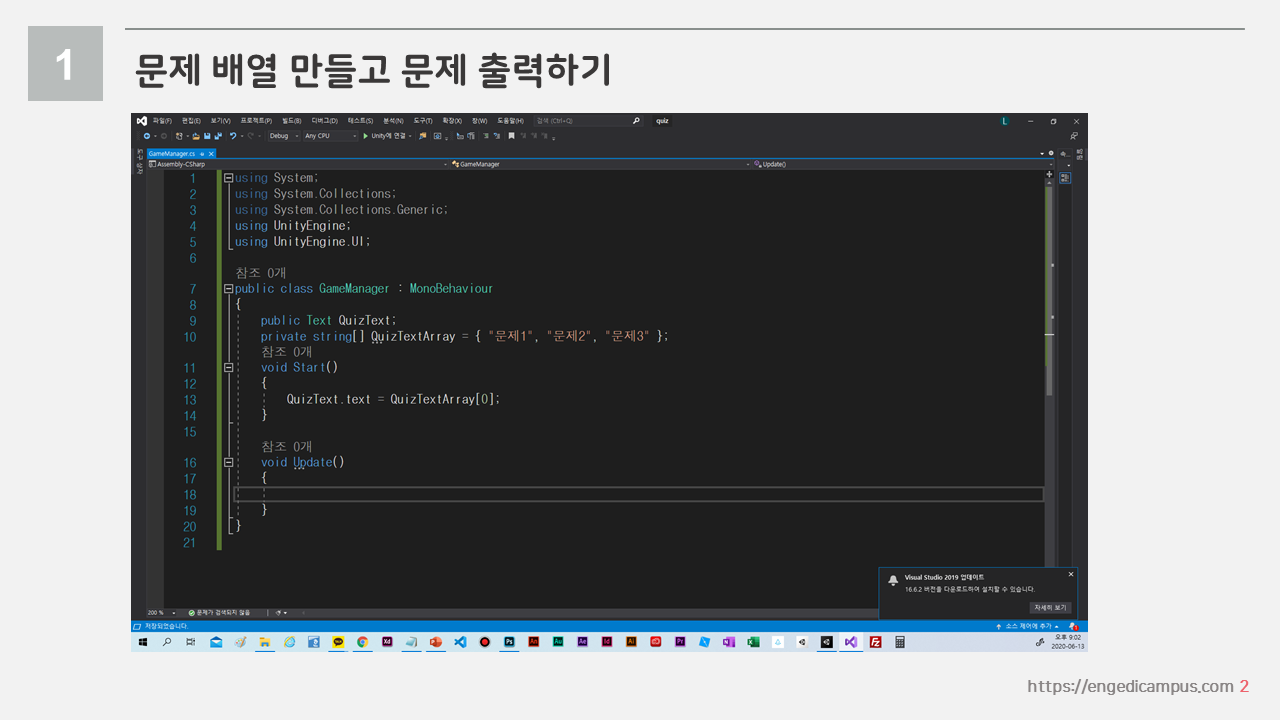Click the user account avatar L
This screenshot has width=1280, height=720.
click(1005, 121)
